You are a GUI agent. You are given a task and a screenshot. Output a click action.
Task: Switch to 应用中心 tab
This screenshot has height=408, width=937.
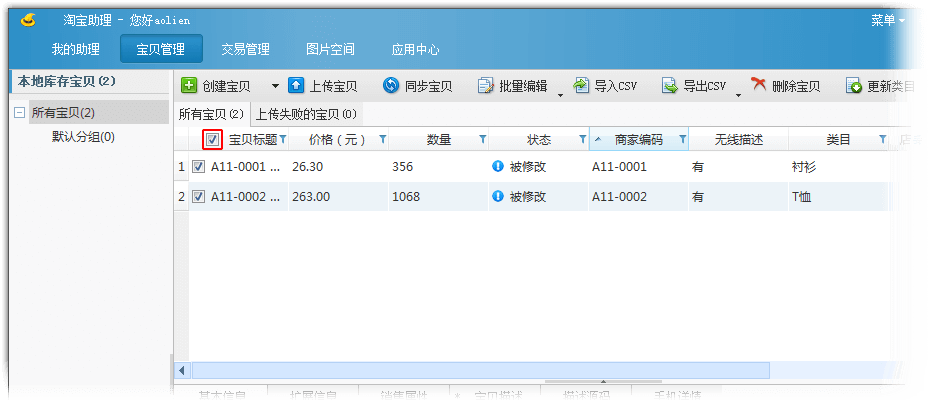coord(415,49)
